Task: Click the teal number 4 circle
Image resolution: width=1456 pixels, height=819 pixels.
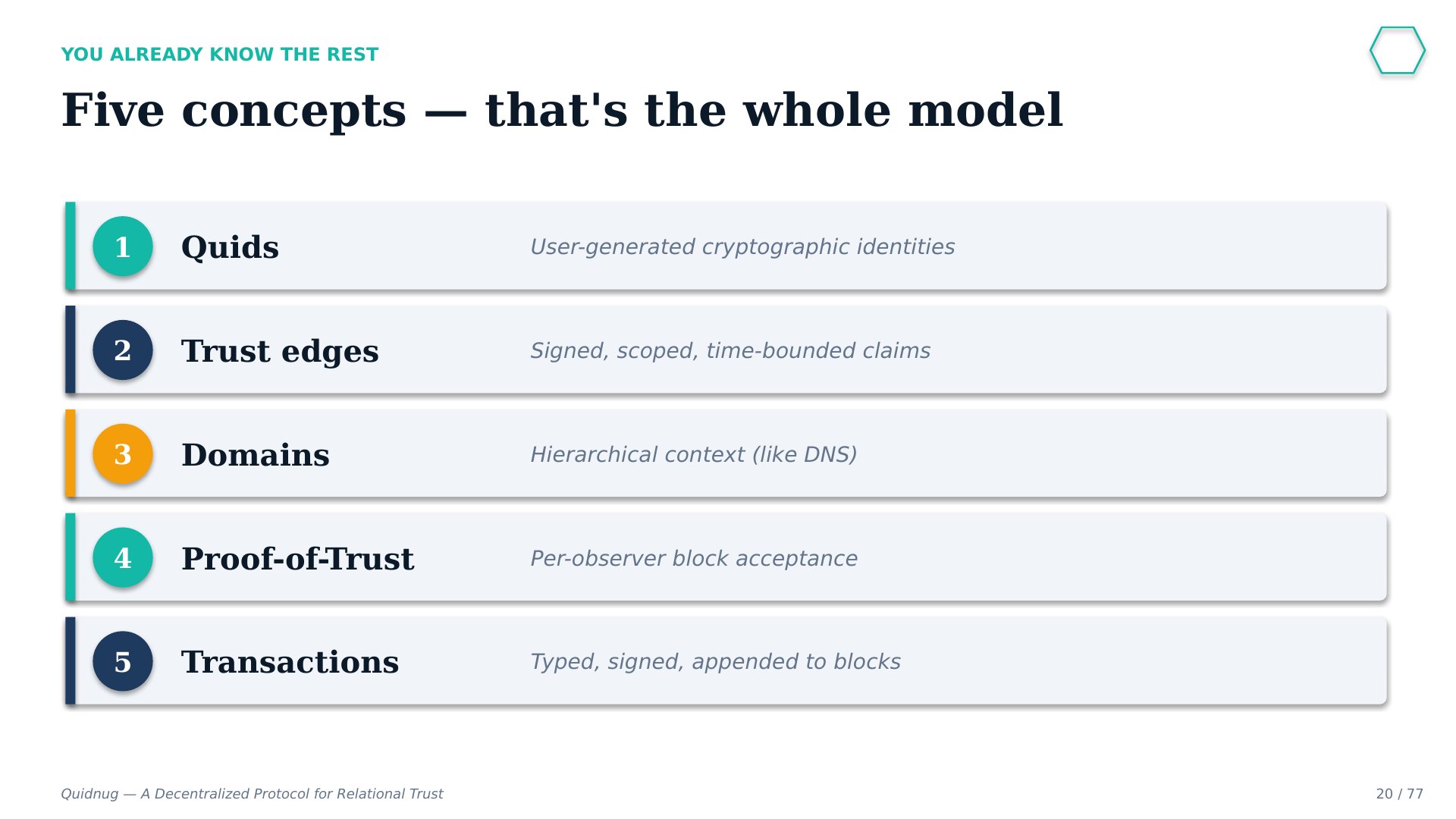Action: point(123,558)
